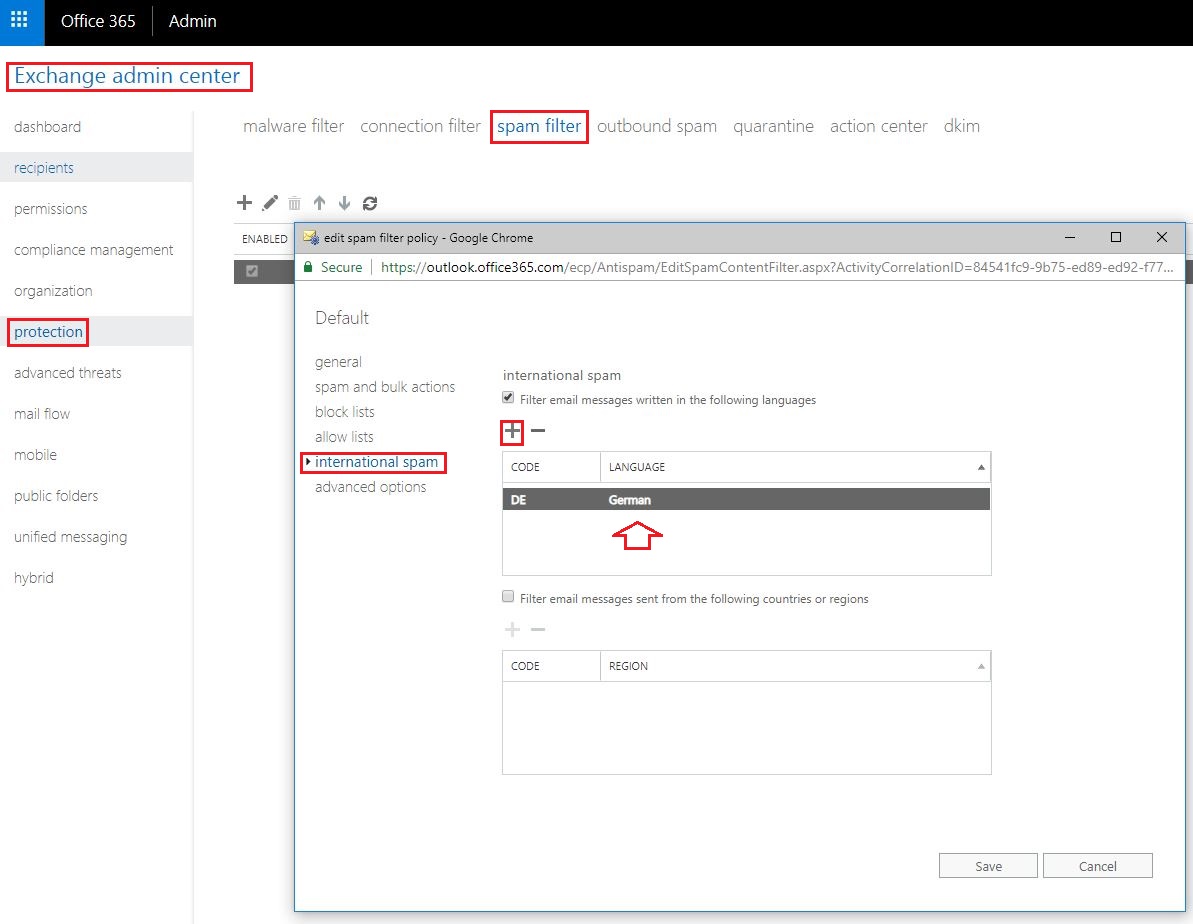1193x924 pixels.
Task: Minimize the edit spam filter policy window
Action: pos(1070,237)
